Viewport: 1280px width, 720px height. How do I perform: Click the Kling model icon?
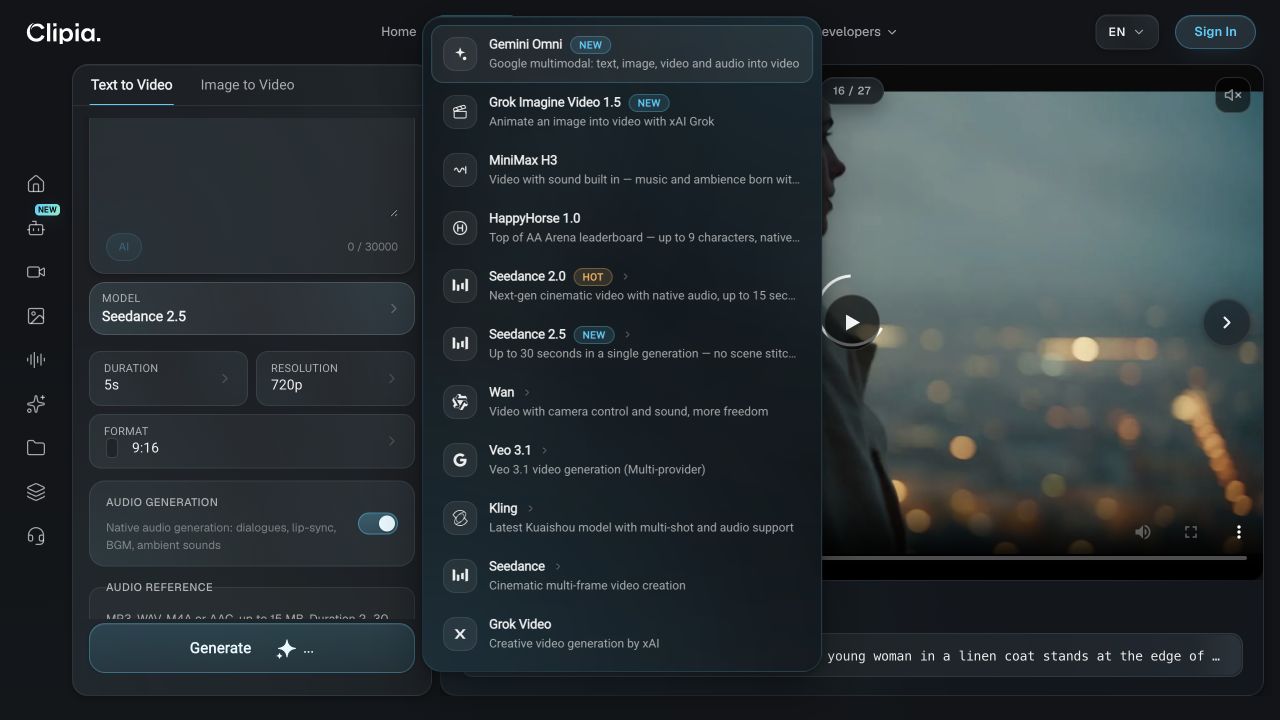click(460, 518)
